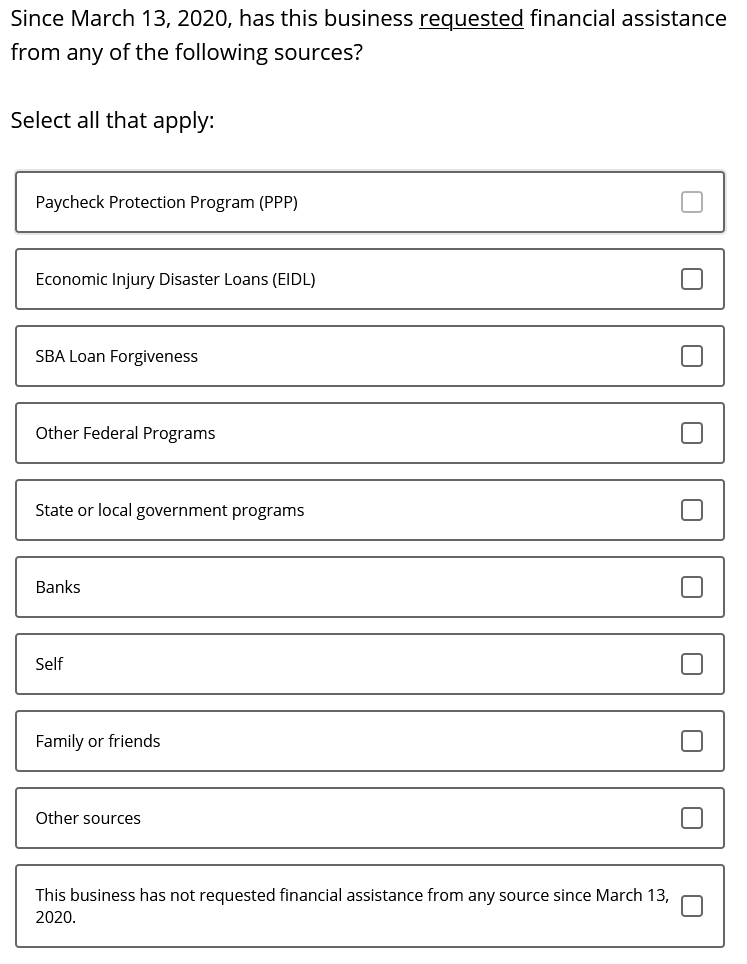Check the Paycheck Protection Program (PPP) checkbox
747x964 pixels.
pos(692,202)
